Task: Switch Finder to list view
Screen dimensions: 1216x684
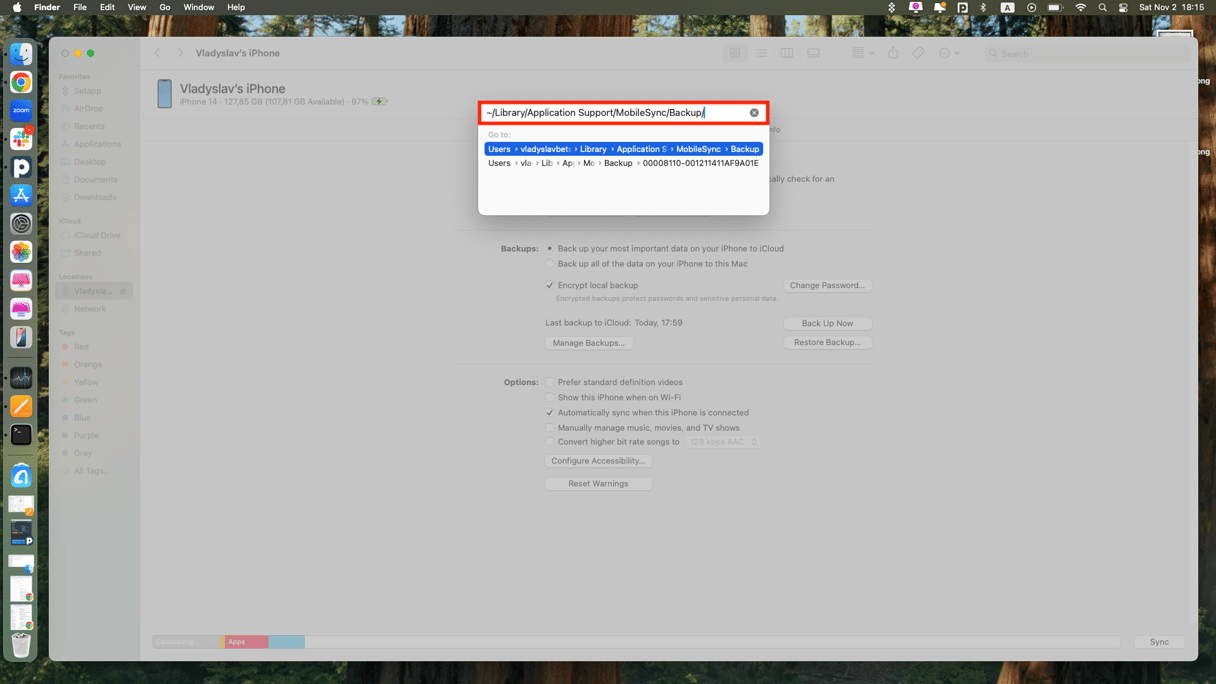Action: pyautogui.click(x=761, y=53)
